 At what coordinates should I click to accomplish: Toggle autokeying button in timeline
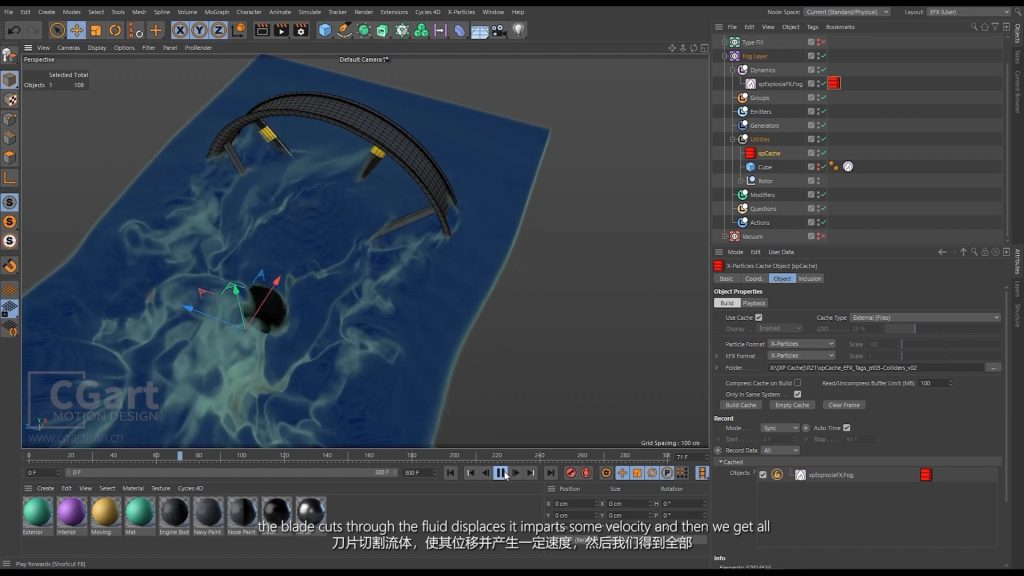[586, 473]
